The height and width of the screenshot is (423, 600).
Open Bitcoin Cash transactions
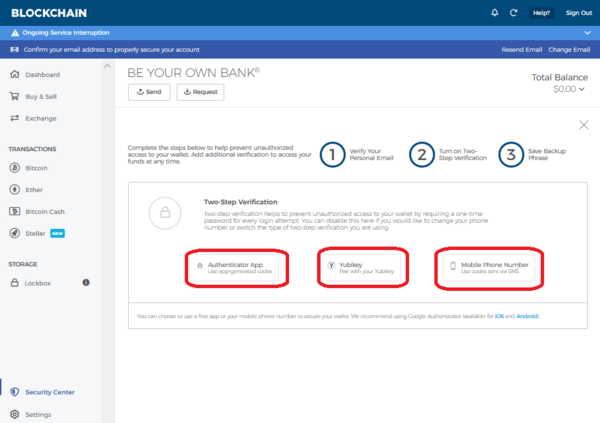pos(45,212)
